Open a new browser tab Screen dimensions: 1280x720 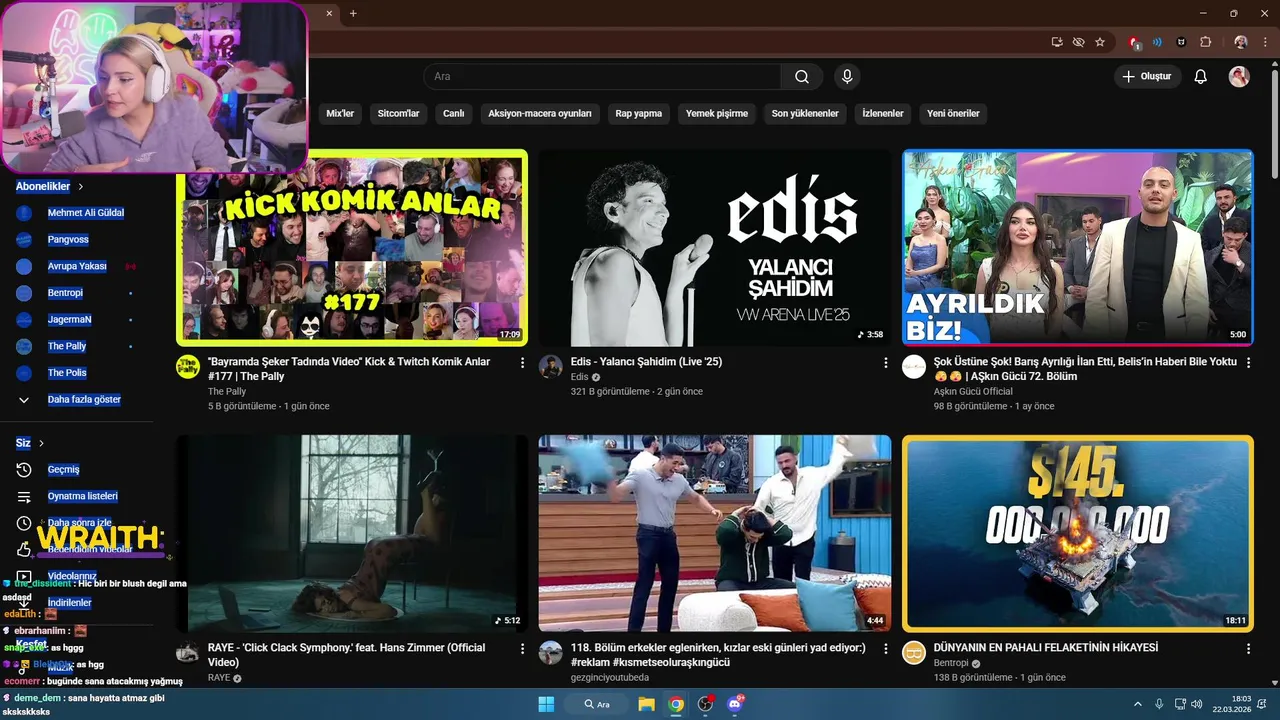[353, 13]
